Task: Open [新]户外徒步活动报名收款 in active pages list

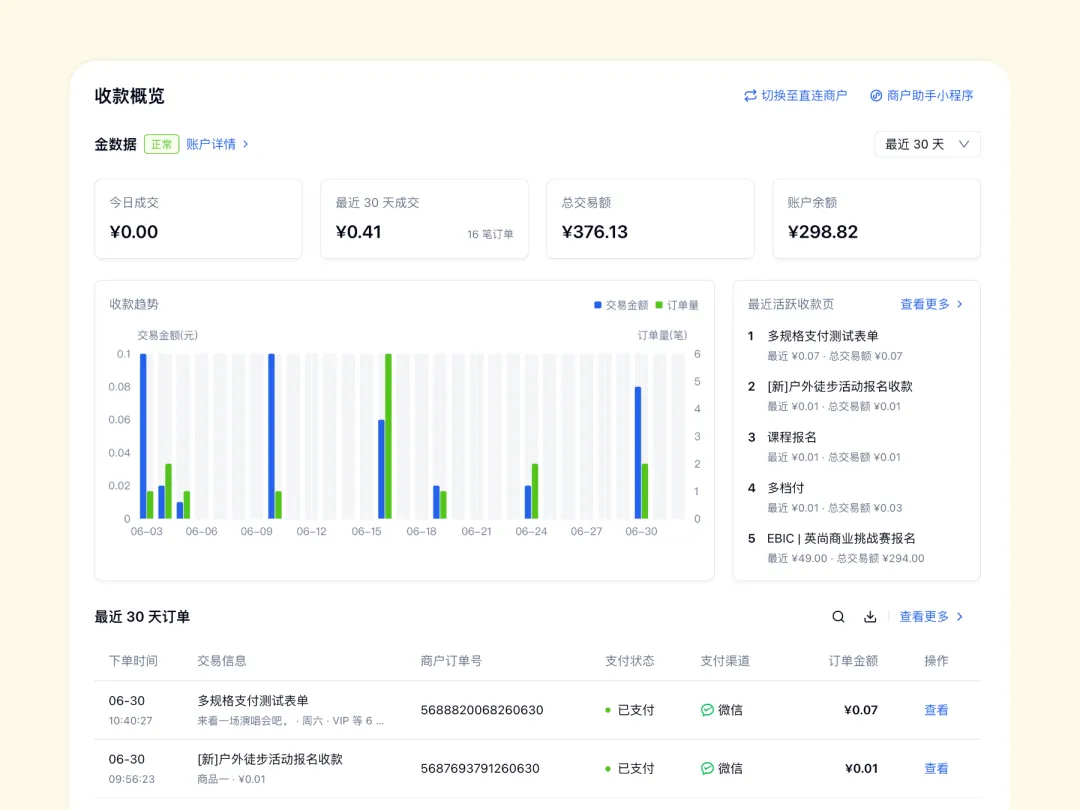Action: coord(840,386)
